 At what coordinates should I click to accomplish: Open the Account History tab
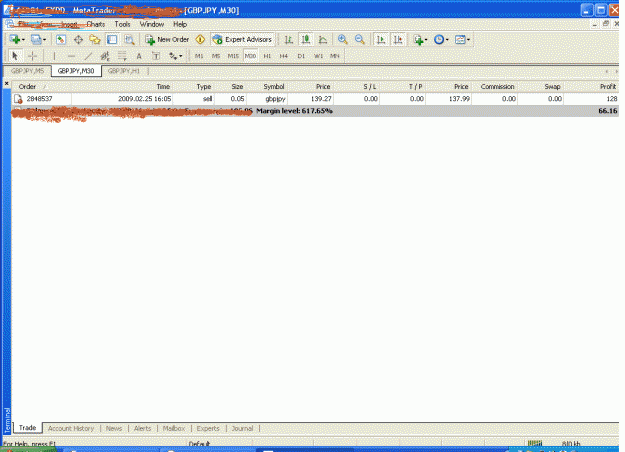click(x=71, y=428)
